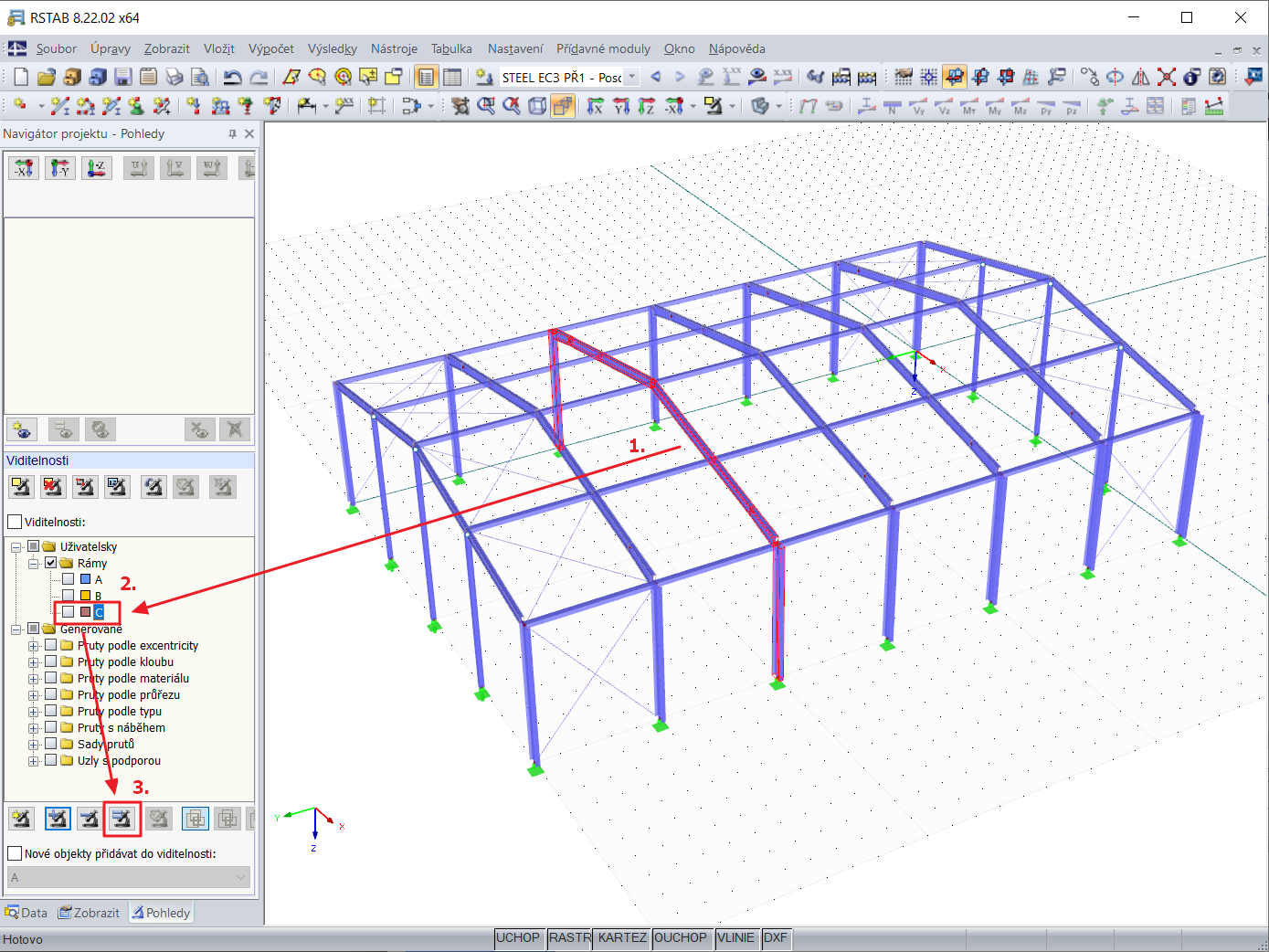Select the view in -X direction icon

coord(24,168)
